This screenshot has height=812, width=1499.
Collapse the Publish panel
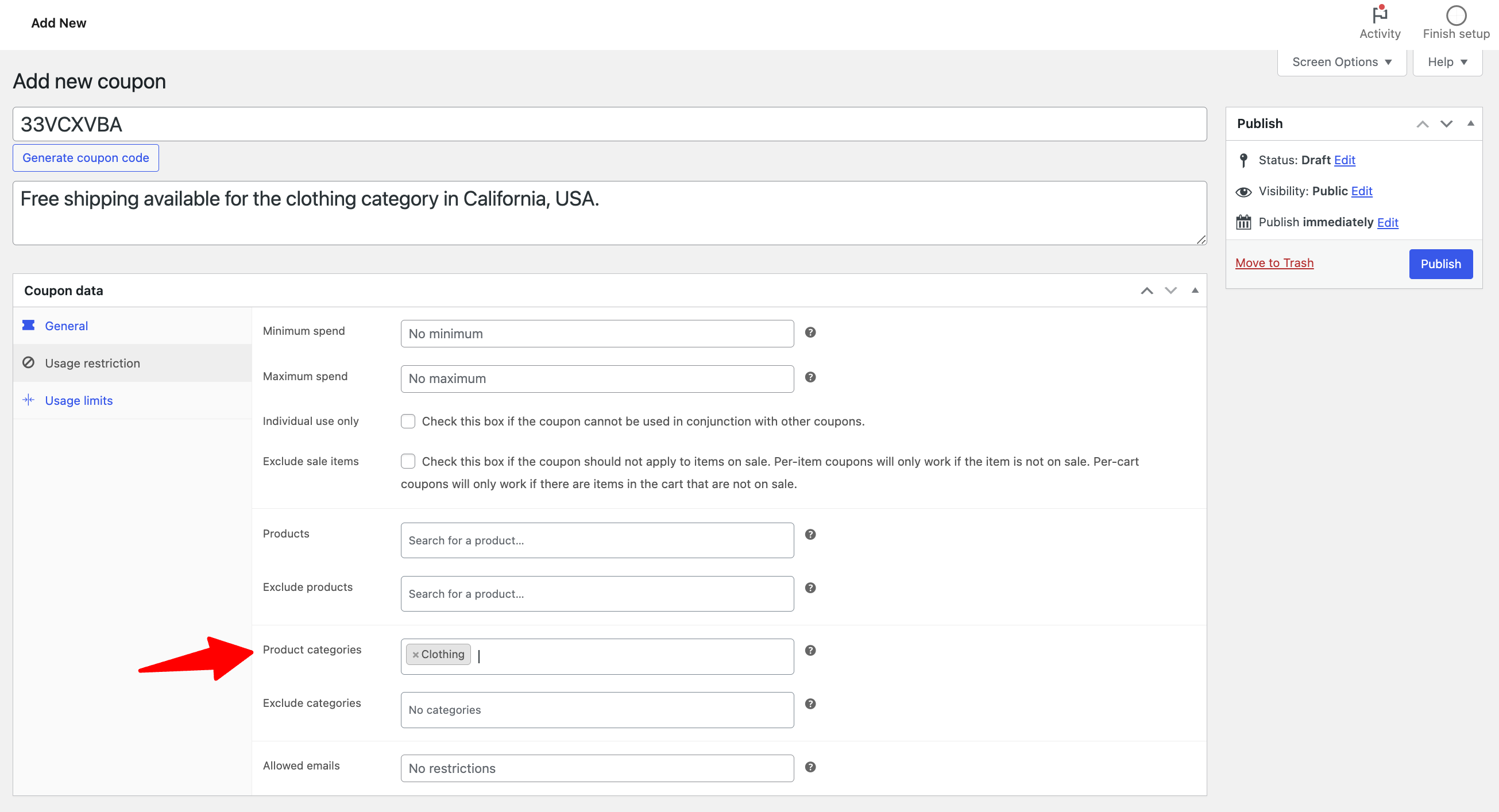point(1470,123)
